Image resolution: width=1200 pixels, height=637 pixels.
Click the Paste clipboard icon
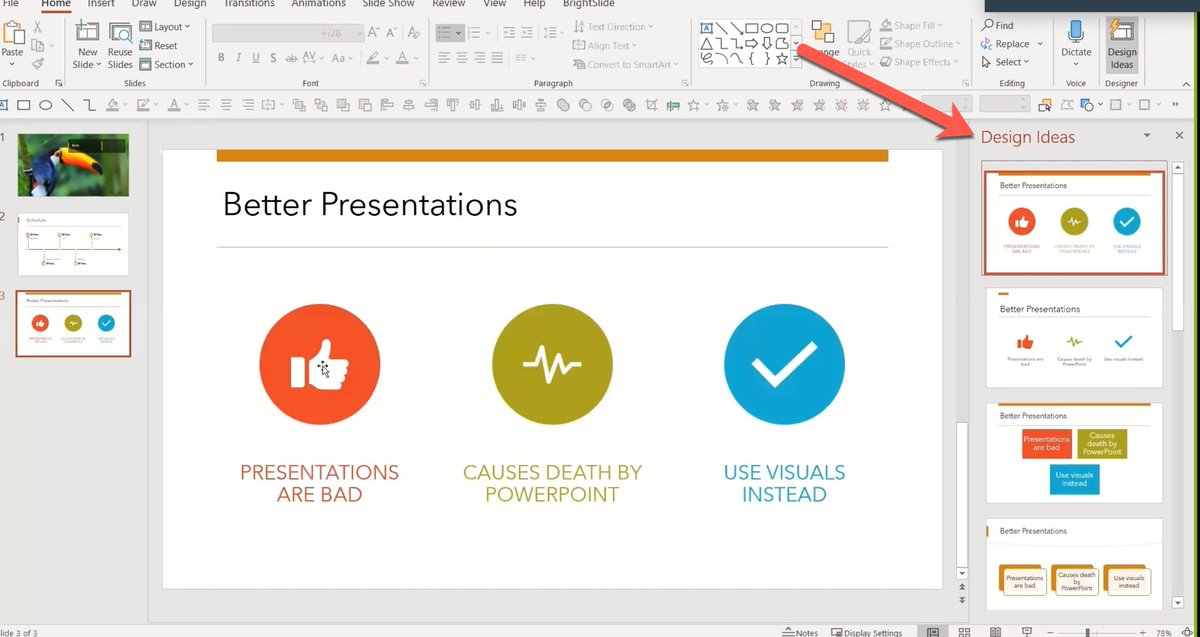[12, 32]
